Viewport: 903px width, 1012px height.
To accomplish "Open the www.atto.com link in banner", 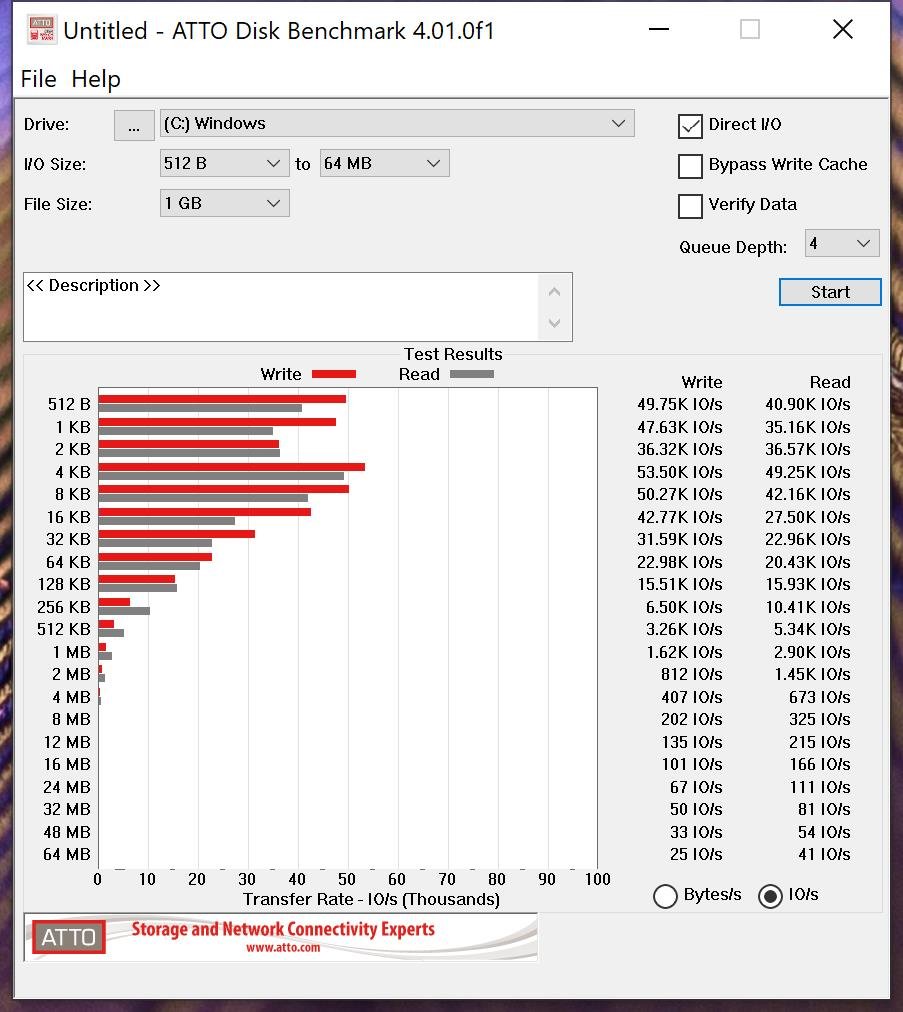I will pyautogui.click(x=283, y=947).
